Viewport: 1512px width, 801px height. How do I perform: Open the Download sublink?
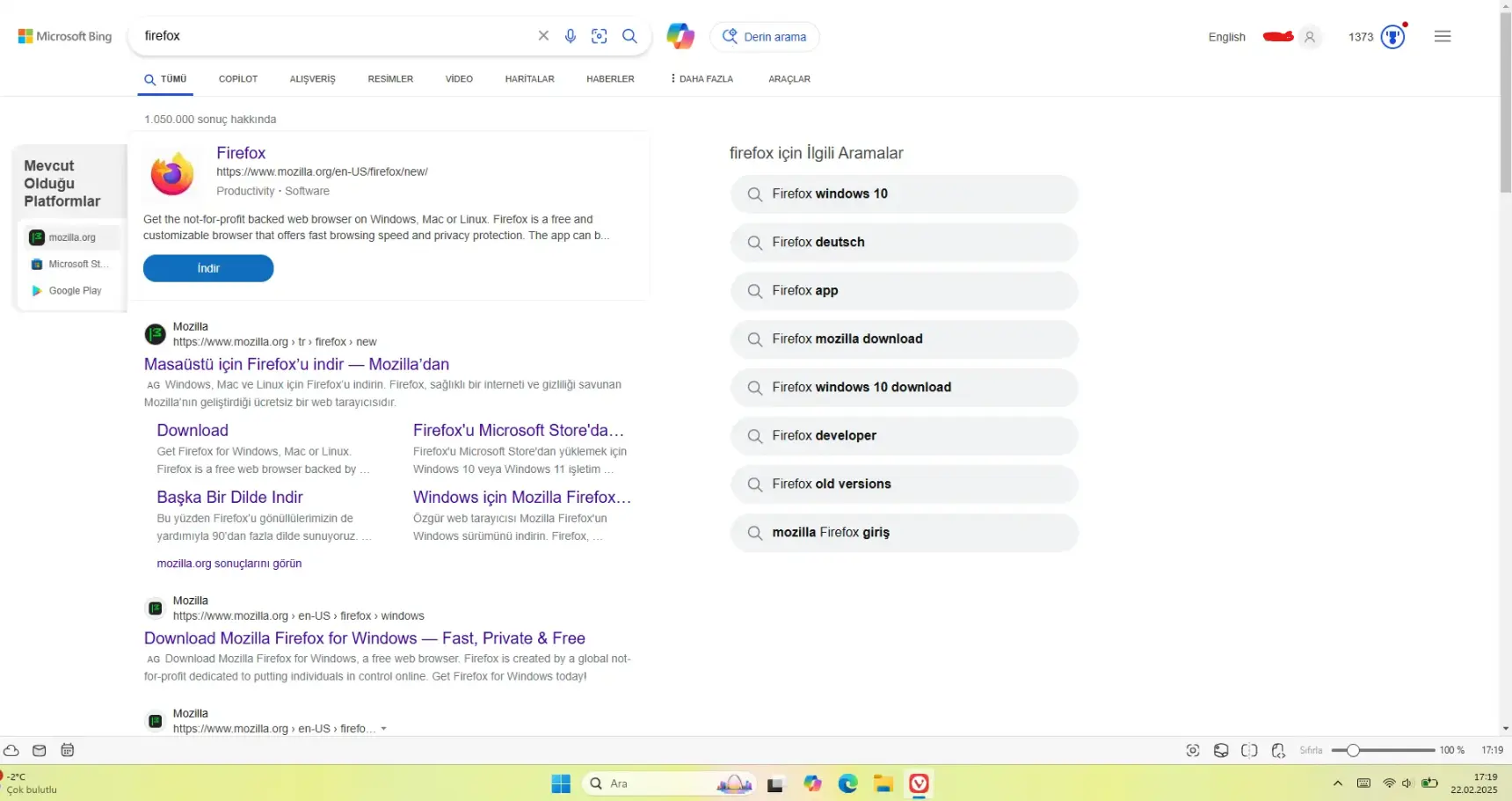[193, 430]
